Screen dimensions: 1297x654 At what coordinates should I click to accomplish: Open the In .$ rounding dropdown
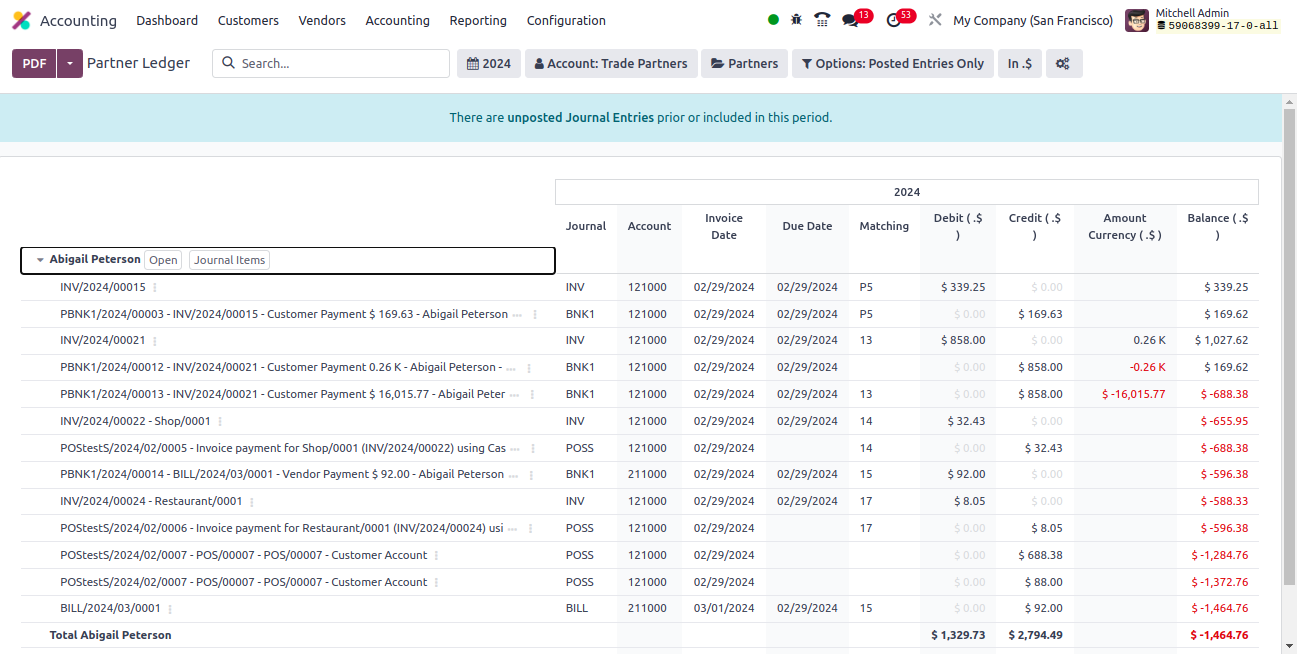pos(1020,63)
